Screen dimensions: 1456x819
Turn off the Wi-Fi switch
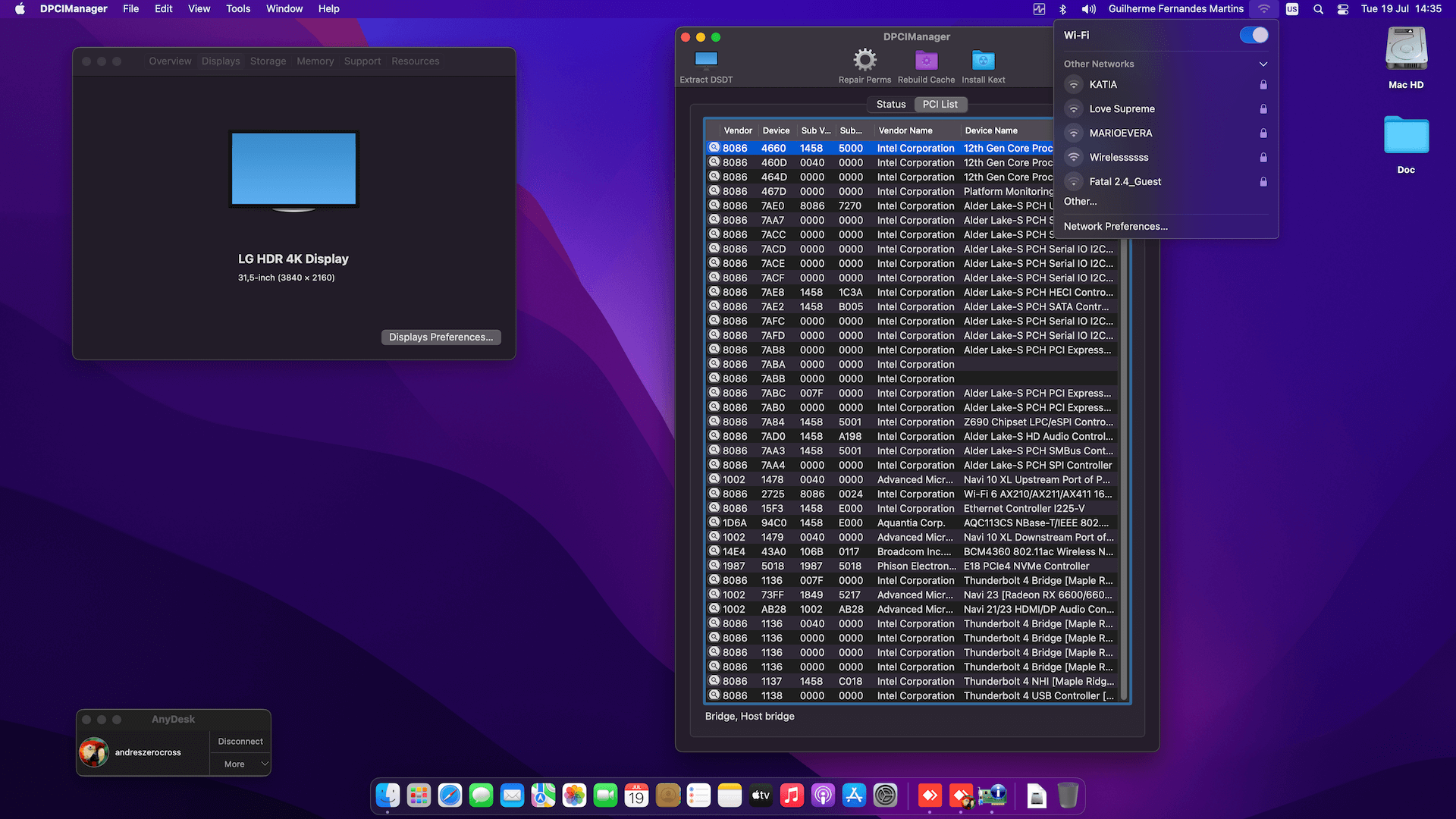tap(1254, 35)
